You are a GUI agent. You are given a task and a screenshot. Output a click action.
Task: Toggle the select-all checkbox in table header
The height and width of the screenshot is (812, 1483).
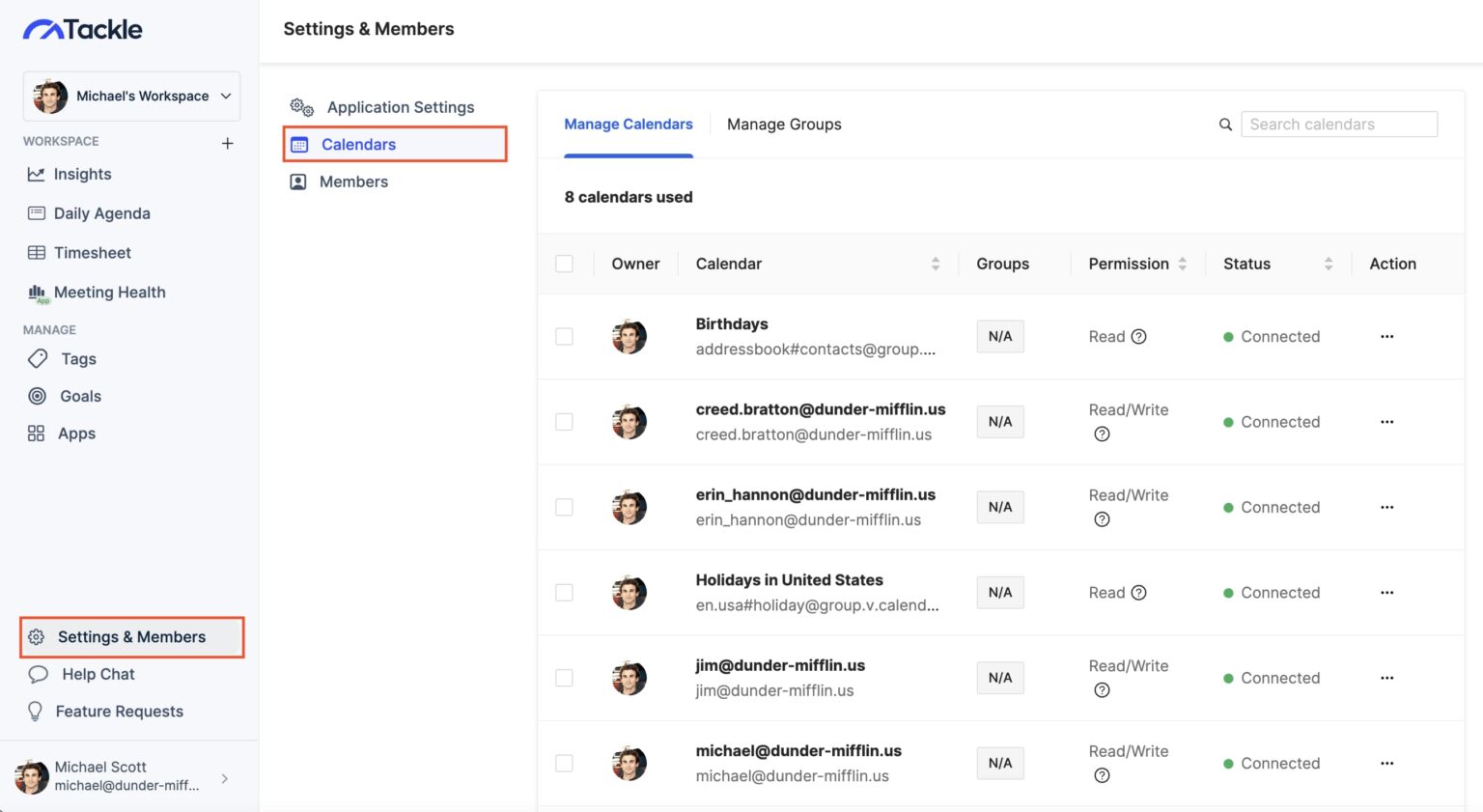point(565,264)
